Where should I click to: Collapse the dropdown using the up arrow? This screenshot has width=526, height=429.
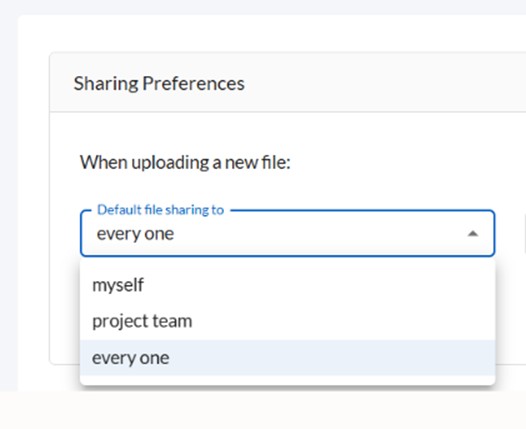click(x=473, y=233)
